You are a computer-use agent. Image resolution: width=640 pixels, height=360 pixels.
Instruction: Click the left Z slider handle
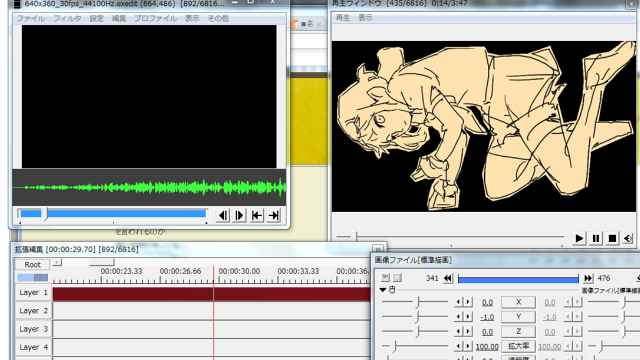418,332
